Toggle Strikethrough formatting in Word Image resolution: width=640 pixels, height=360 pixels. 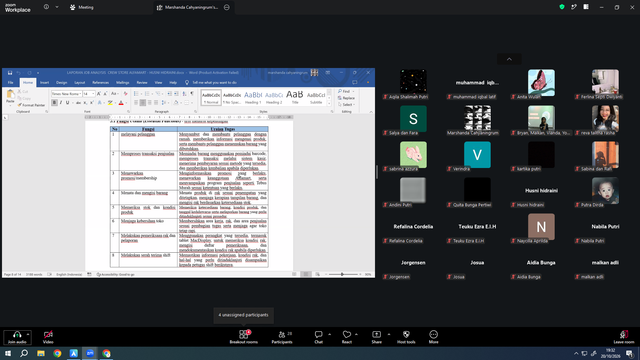tap(78, 103)
